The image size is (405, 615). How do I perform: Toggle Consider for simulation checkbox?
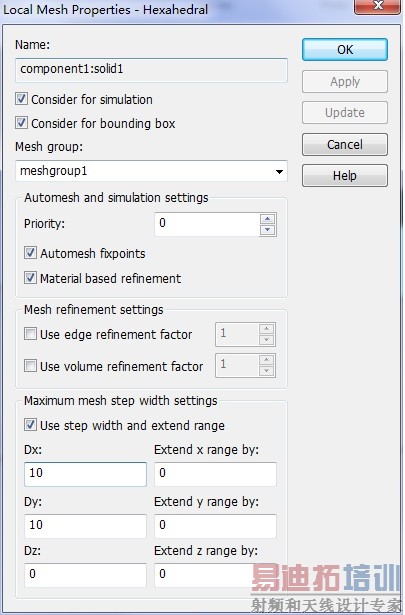[22, 99]
